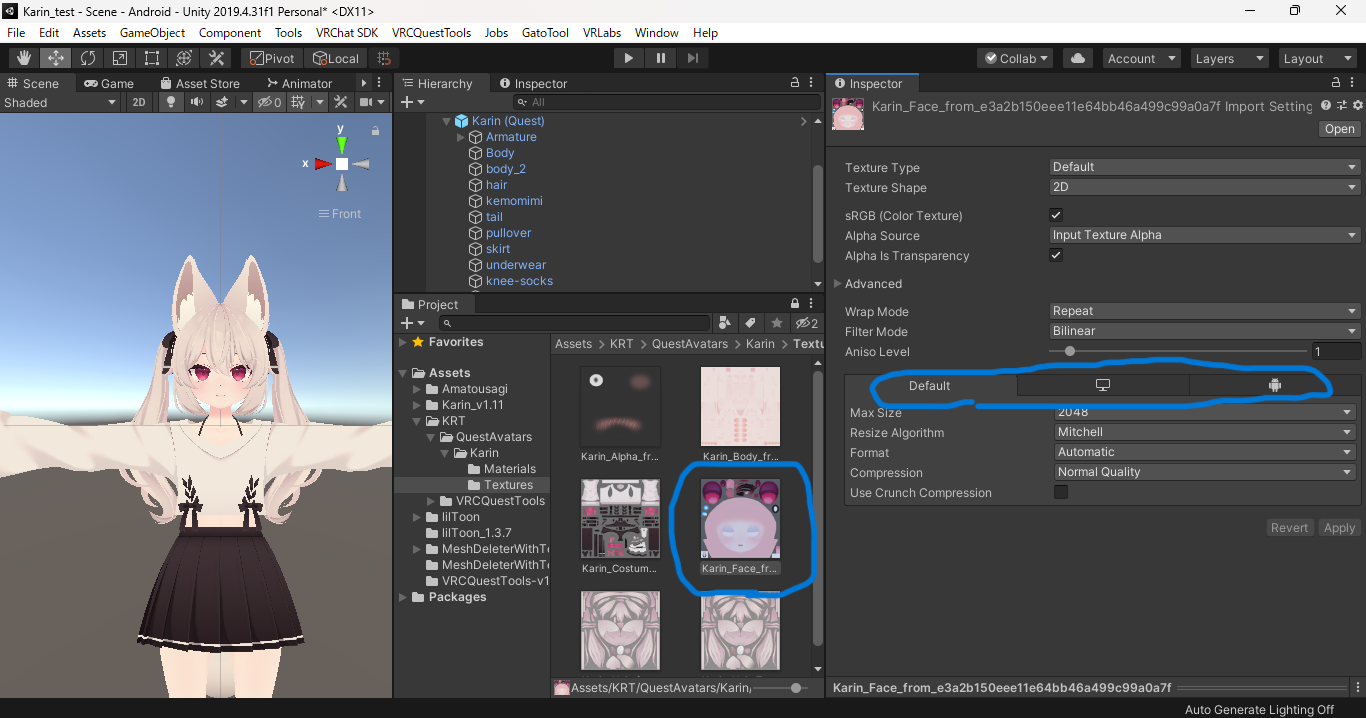Open Alpha Source dropdown
The height and width of the screenshot is (718, 1366).
pyautogui.click(x=1205, y=235)
